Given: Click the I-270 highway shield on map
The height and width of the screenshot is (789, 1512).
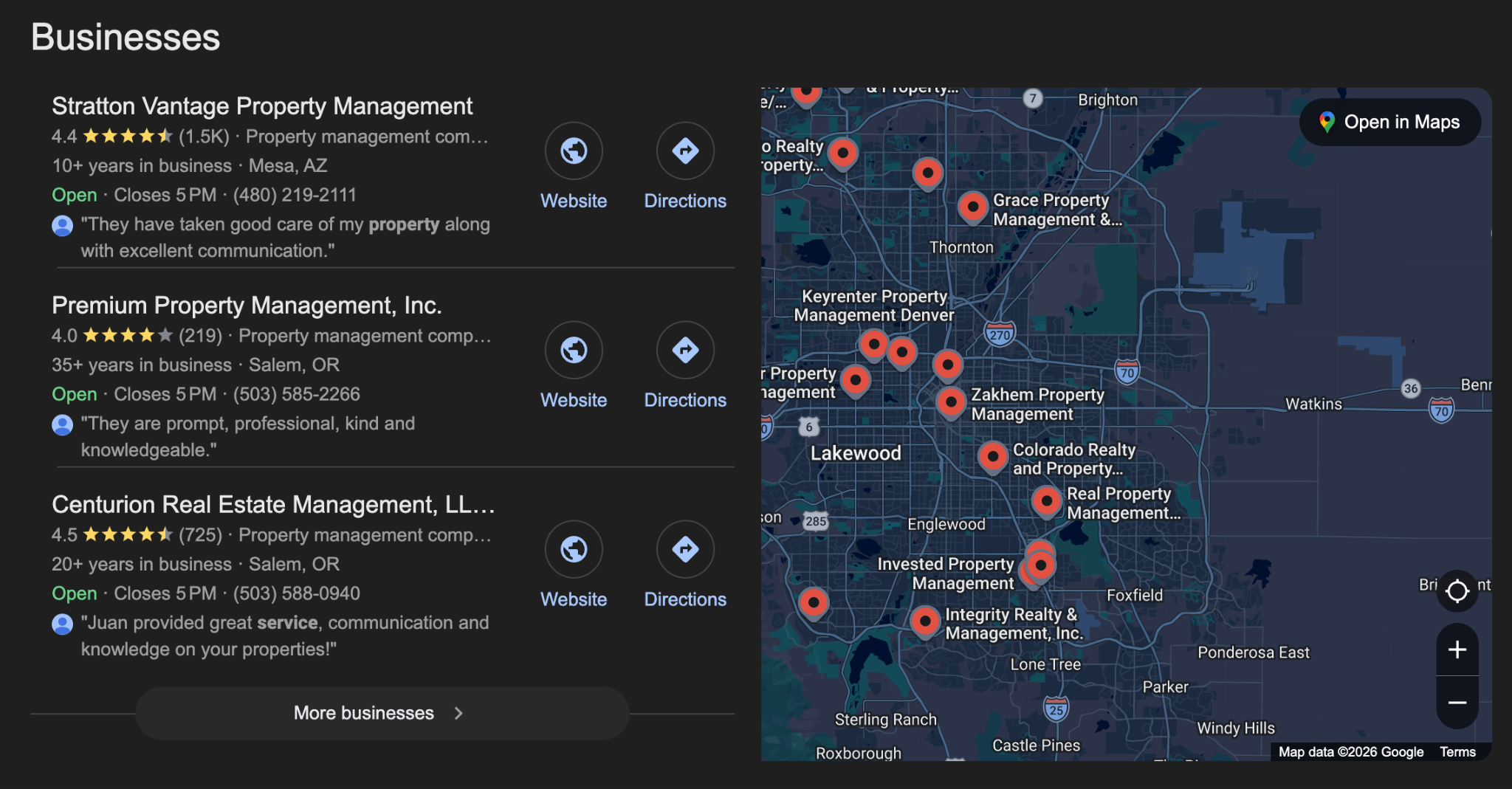Looking at the screenshot, I should (x=1000, y=334).
